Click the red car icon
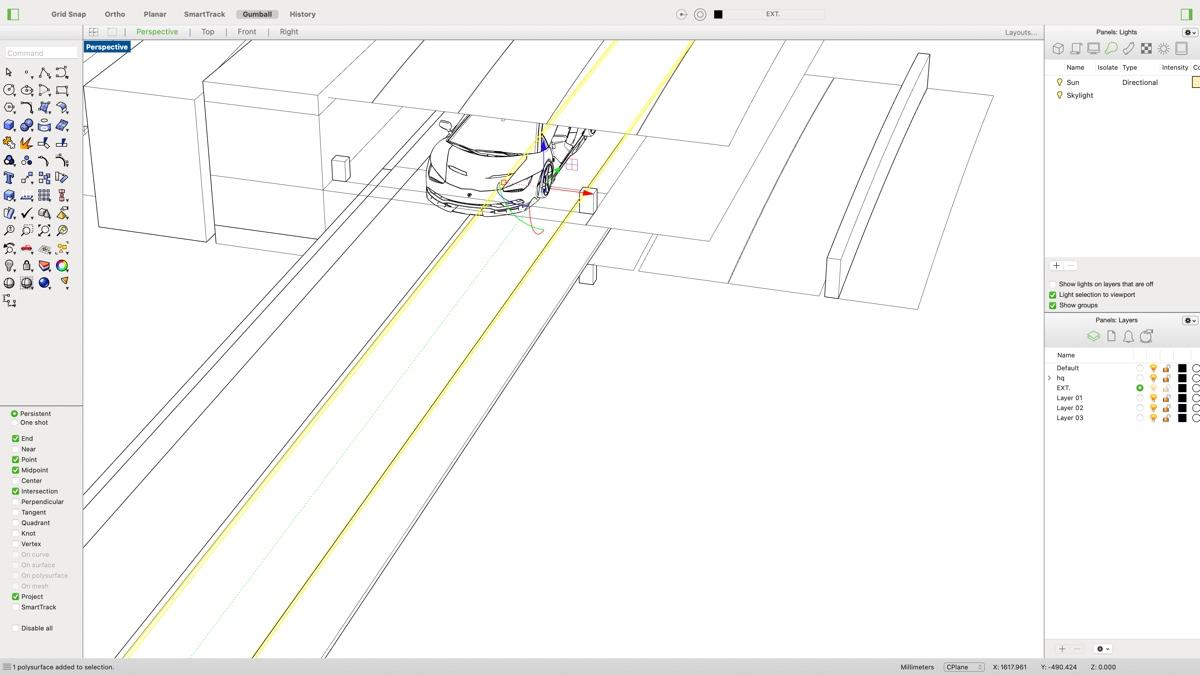 (27, 248)
